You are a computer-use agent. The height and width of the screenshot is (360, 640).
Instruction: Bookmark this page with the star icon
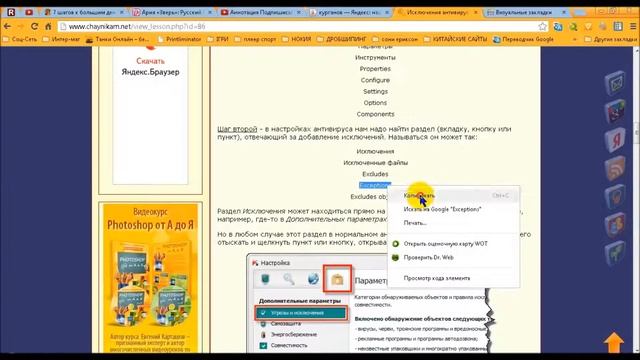coord(542,27)
